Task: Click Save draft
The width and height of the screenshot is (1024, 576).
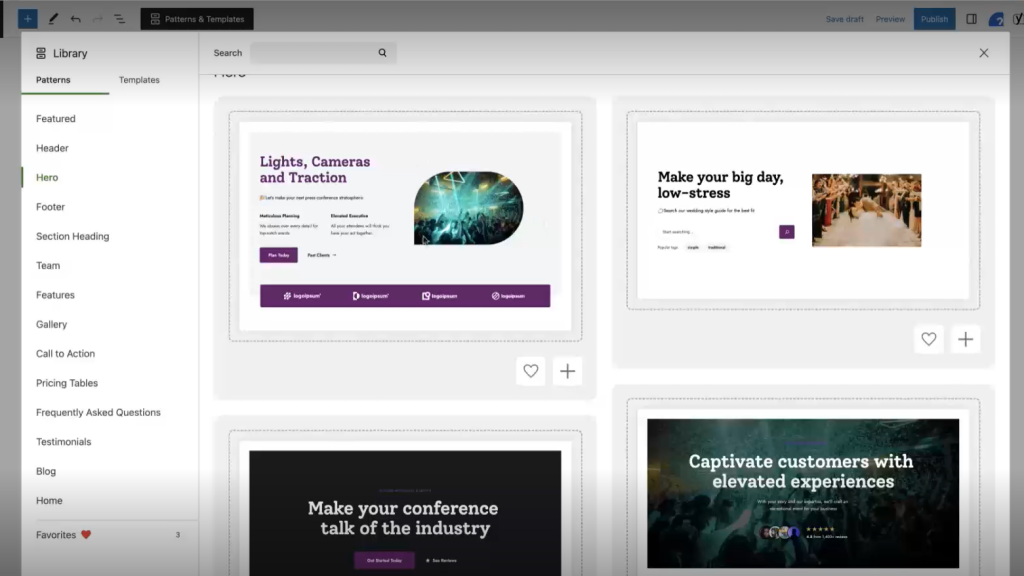Action: (x=844, y=19)
